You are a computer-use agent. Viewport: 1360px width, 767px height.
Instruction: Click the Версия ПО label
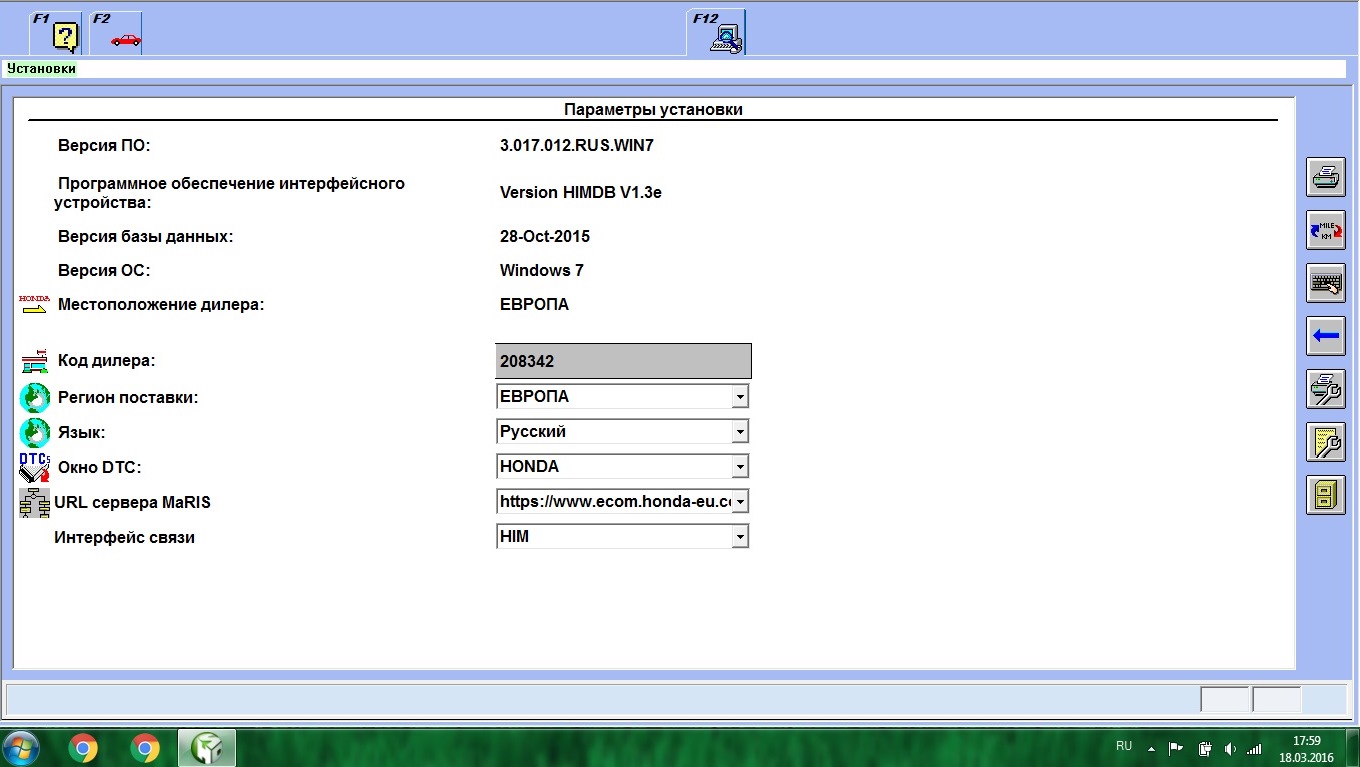point(103,145)
